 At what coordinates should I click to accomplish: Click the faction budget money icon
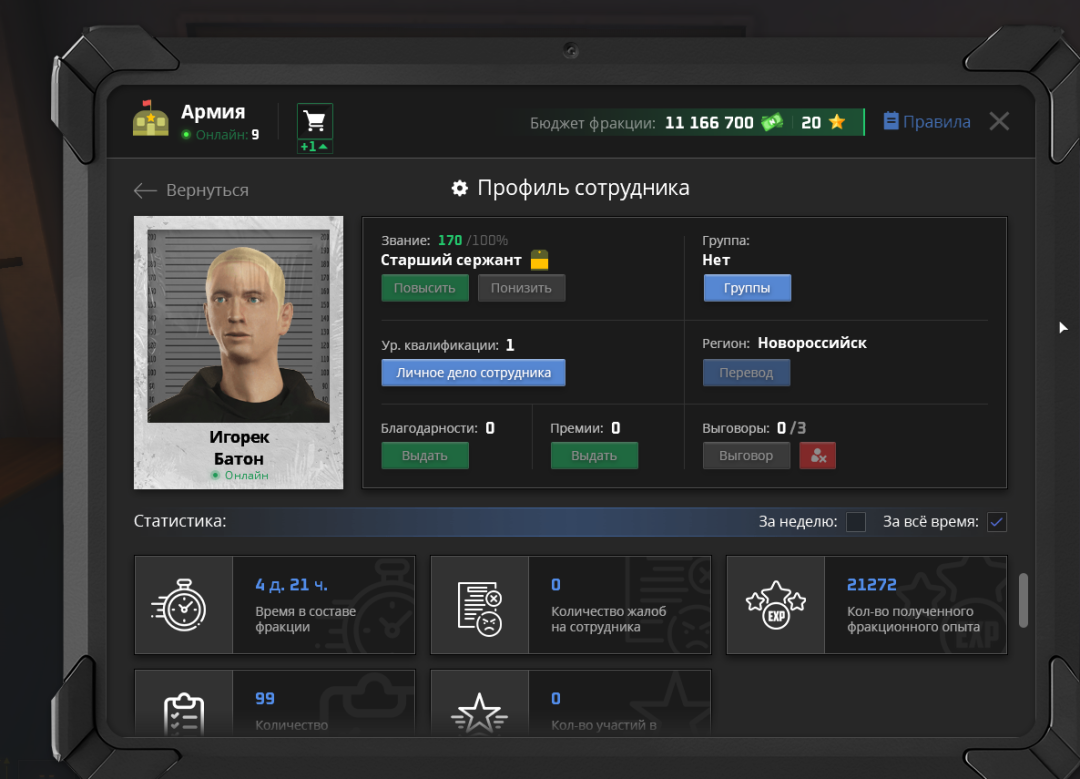point(772,122)
